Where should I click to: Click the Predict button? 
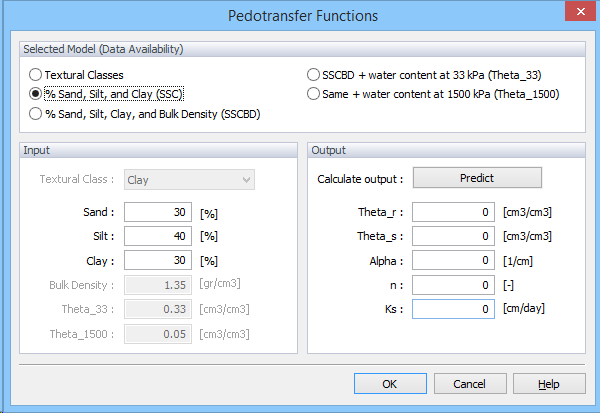[x=477, y=178]
